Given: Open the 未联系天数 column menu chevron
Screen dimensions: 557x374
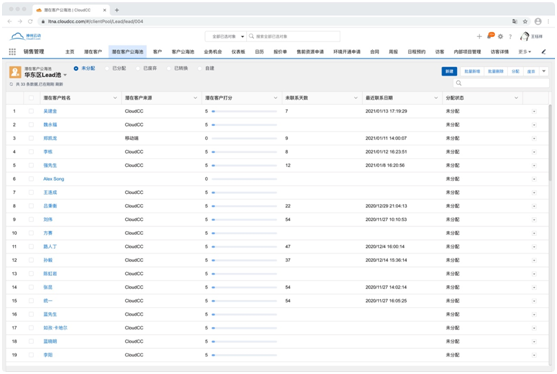Looking at the screenshot, I should pos(356,98).
